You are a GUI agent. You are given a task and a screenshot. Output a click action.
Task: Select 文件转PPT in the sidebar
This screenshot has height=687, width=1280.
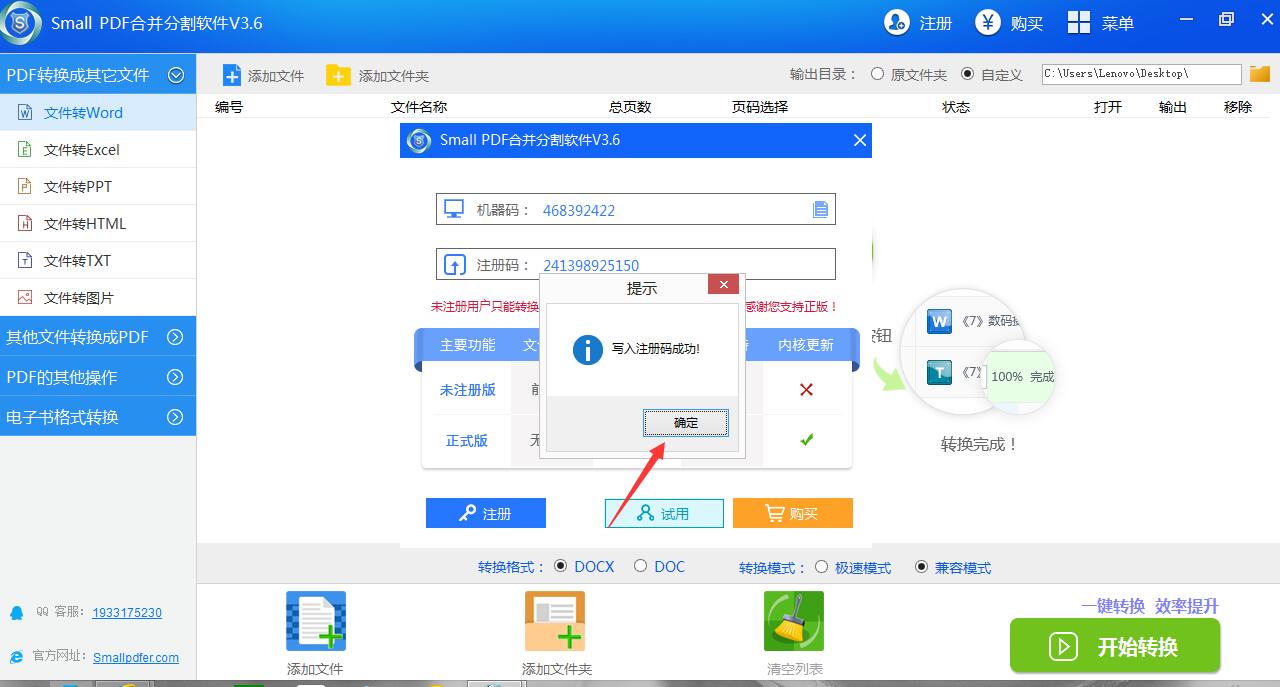click(x=98, y=187)
